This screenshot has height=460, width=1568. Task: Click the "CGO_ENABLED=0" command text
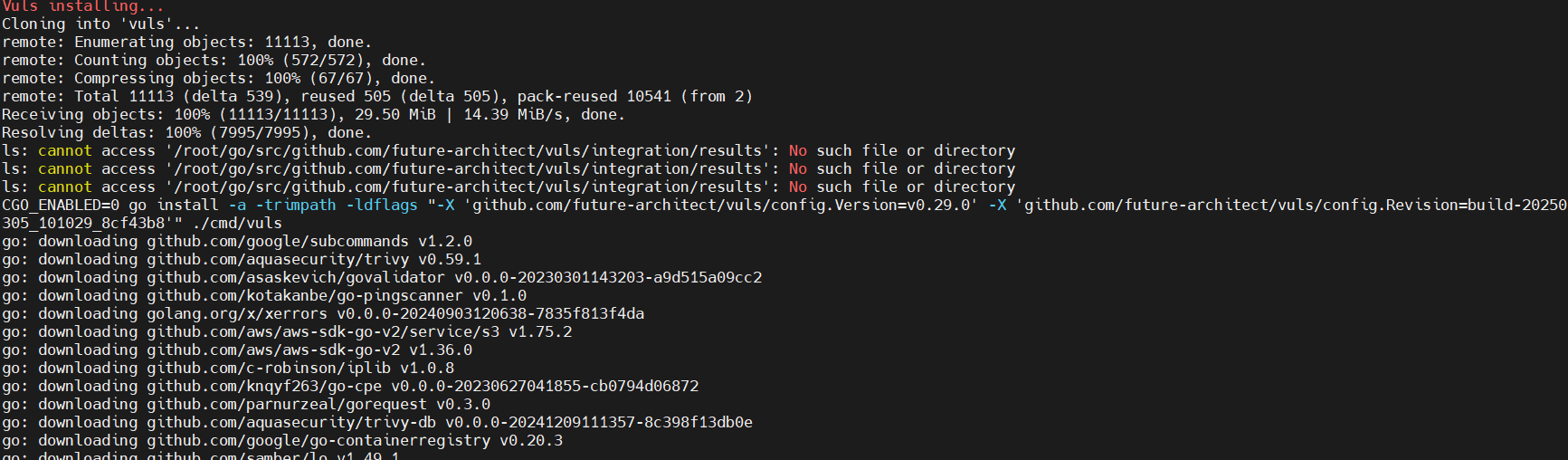point(60,206)
